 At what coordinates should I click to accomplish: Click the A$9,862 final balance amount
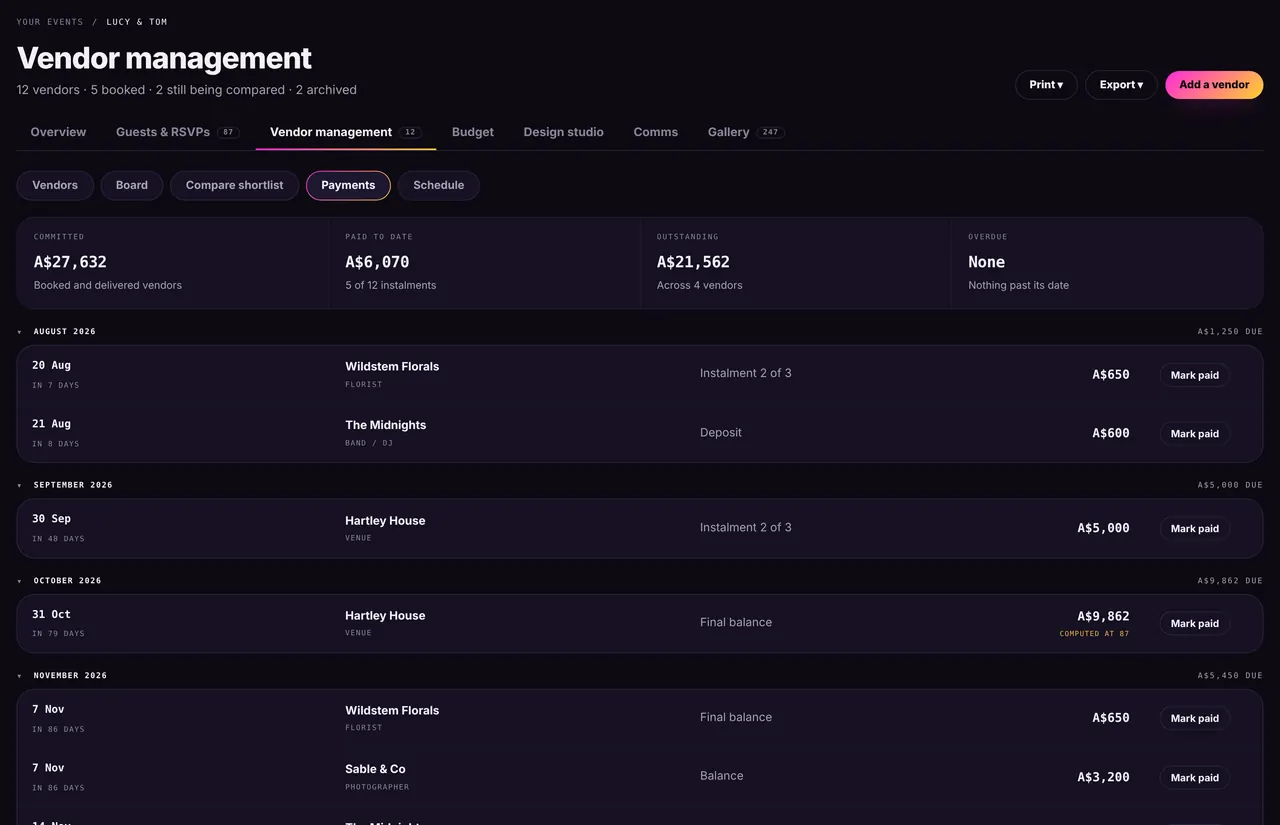pyautogui.click(x=1103, y=616)
